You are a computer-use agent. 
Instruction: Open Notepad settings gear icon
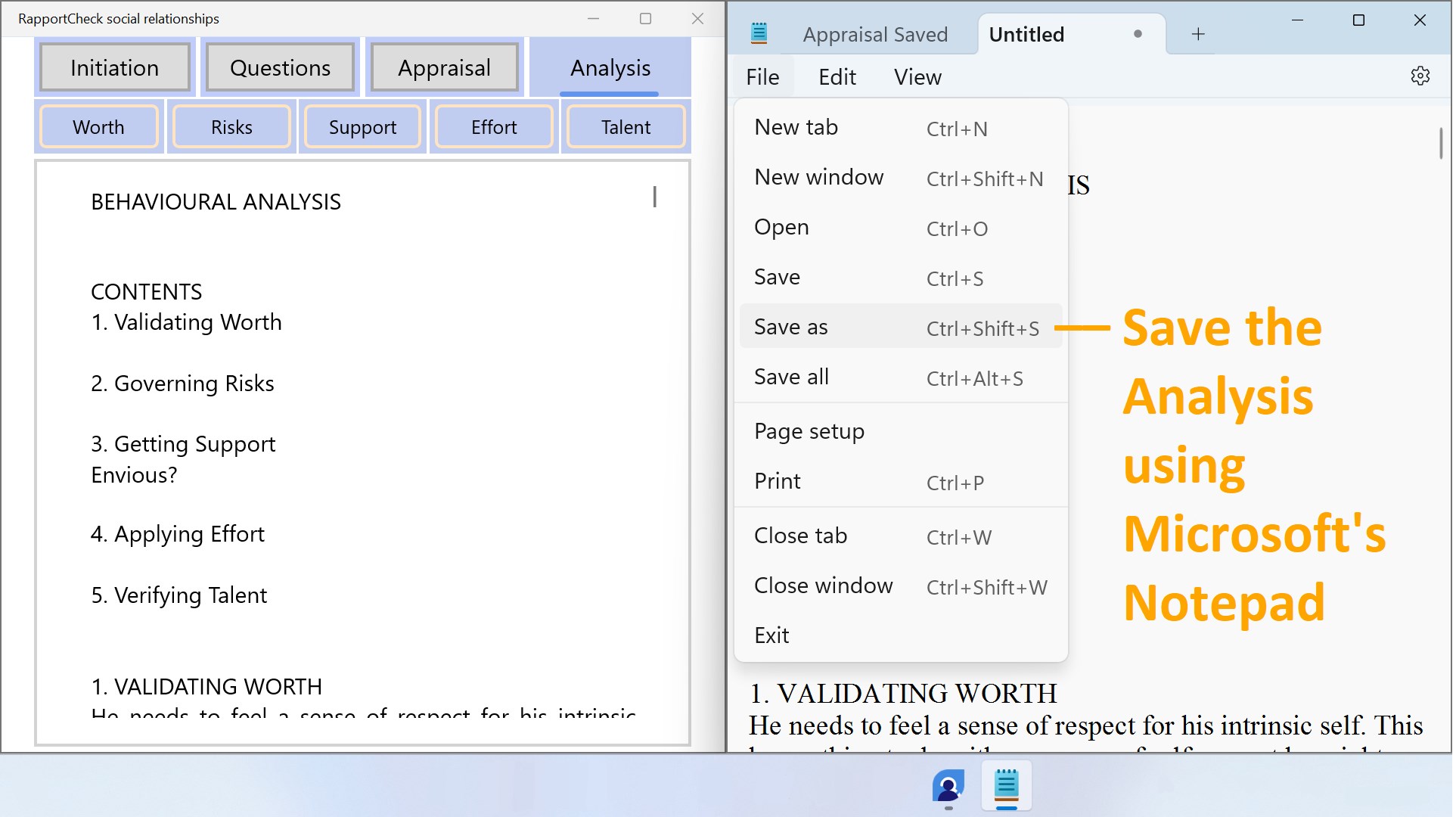tap(1420, 76)
